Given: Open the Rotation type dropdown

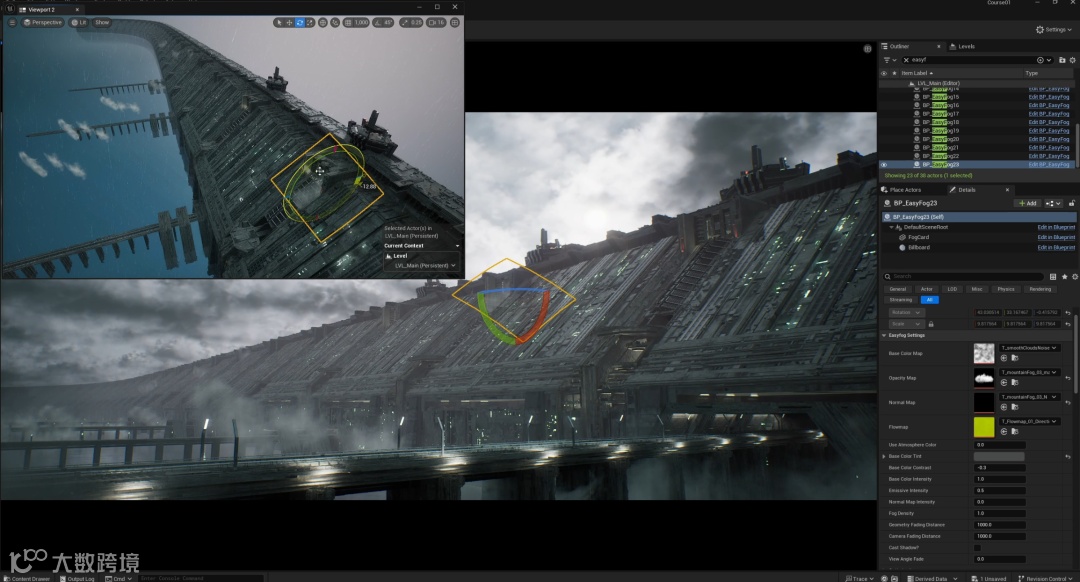Looking at the screenshot, I should point(905,313).
